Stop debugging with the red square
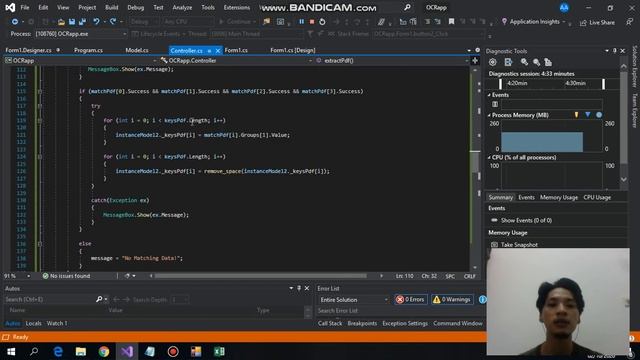Screen dimensions: 640x360 tap(312, 22)
